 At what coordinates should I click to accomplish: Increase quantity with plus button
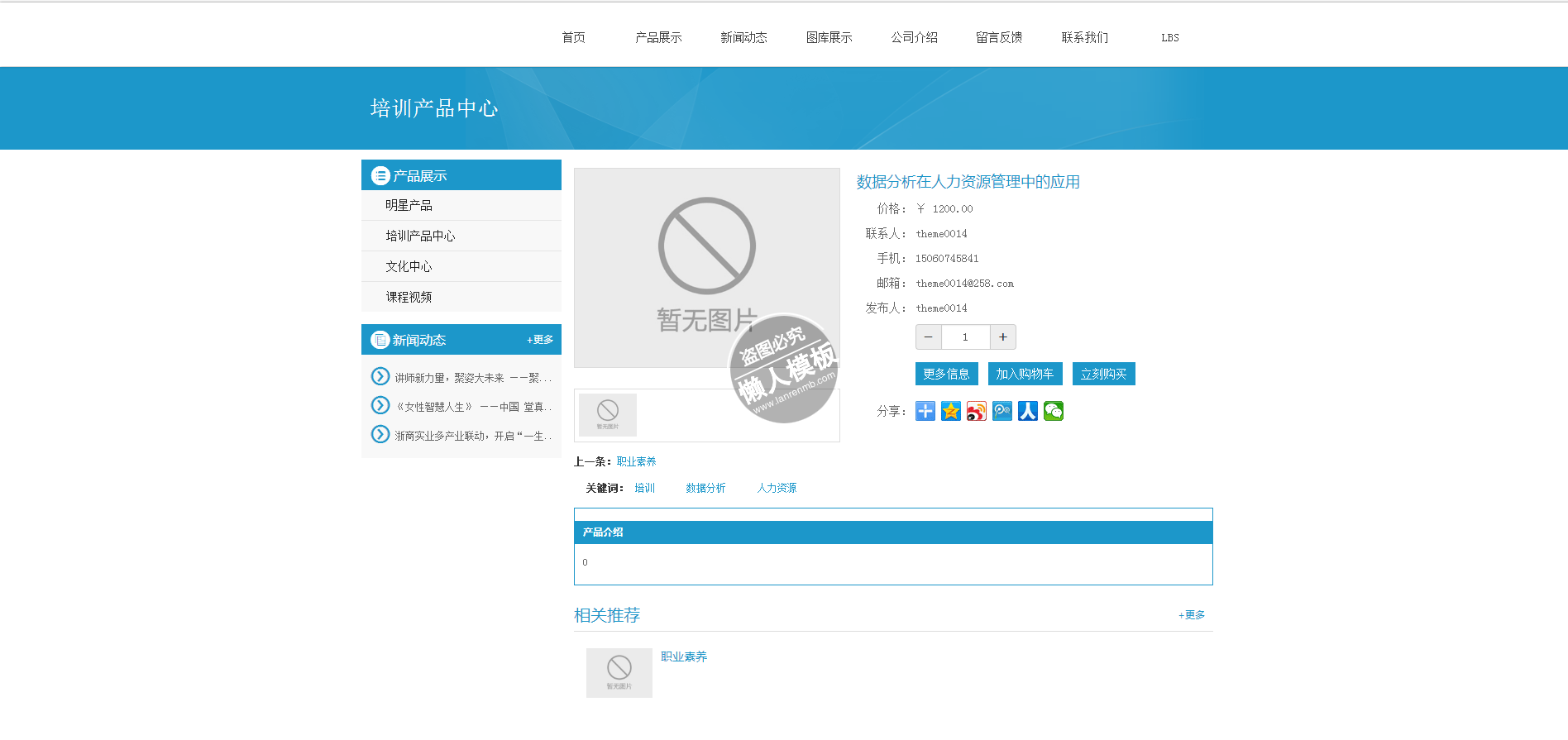1002,337
